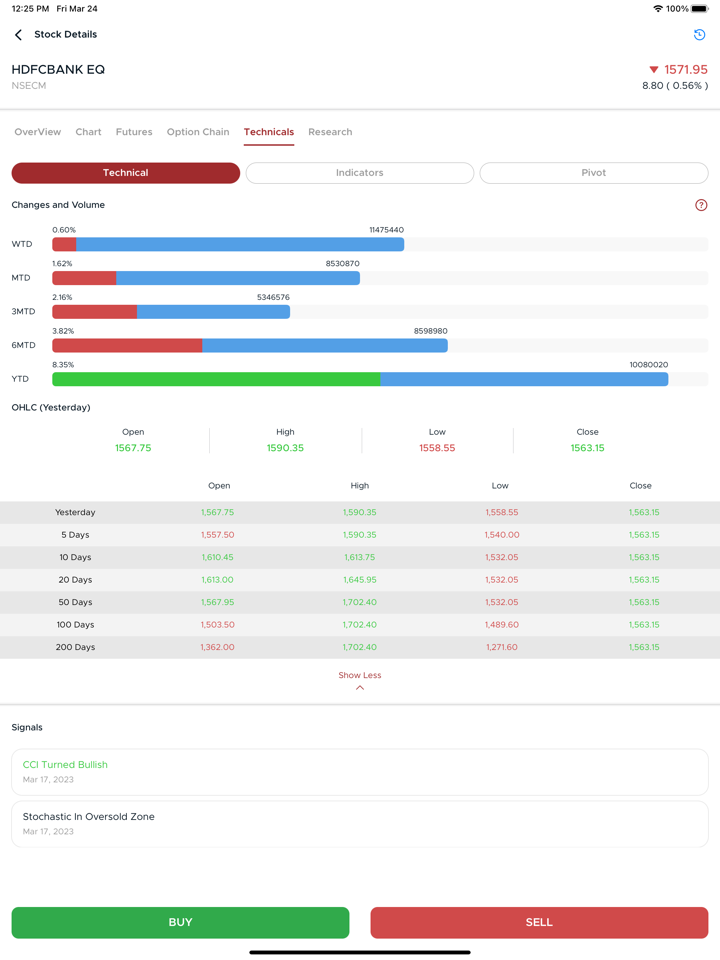This screenshot has height=960, width=720.
Task: Tap the battery status icon
Action: pos(700,9)
